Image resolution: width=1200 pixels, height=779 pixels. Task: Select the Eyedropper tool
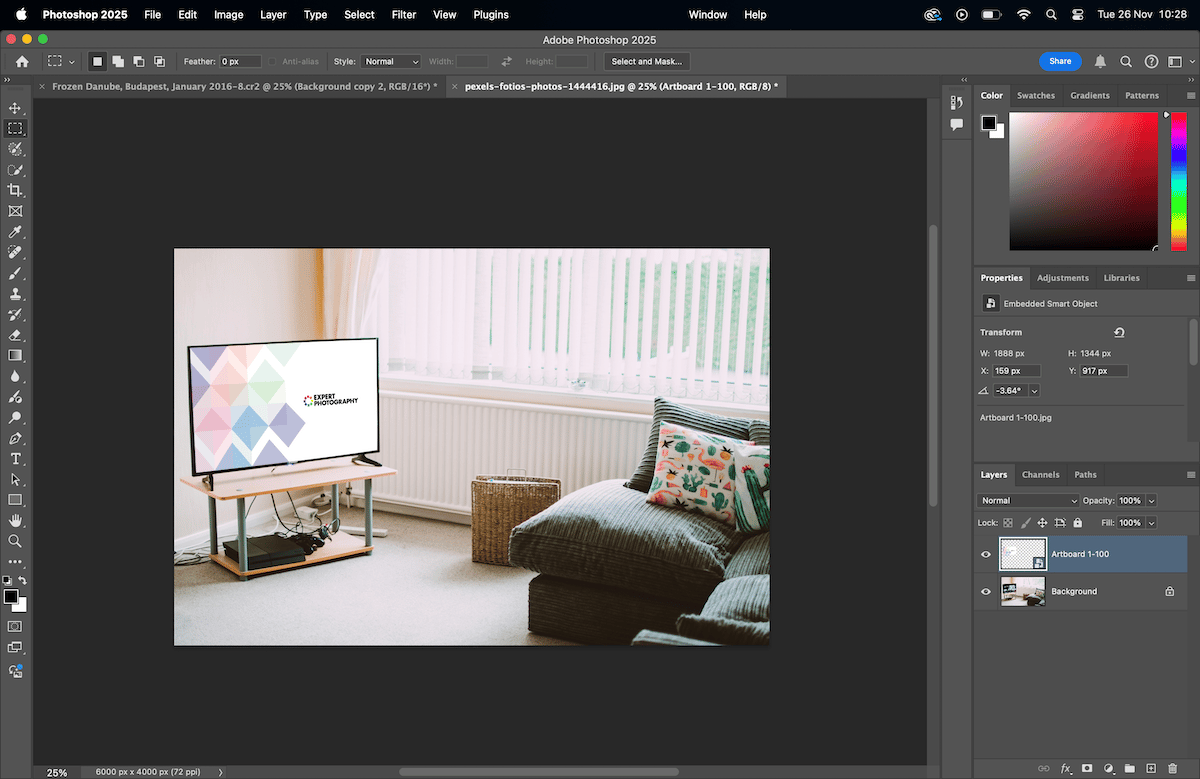click(x=15, y=231)
